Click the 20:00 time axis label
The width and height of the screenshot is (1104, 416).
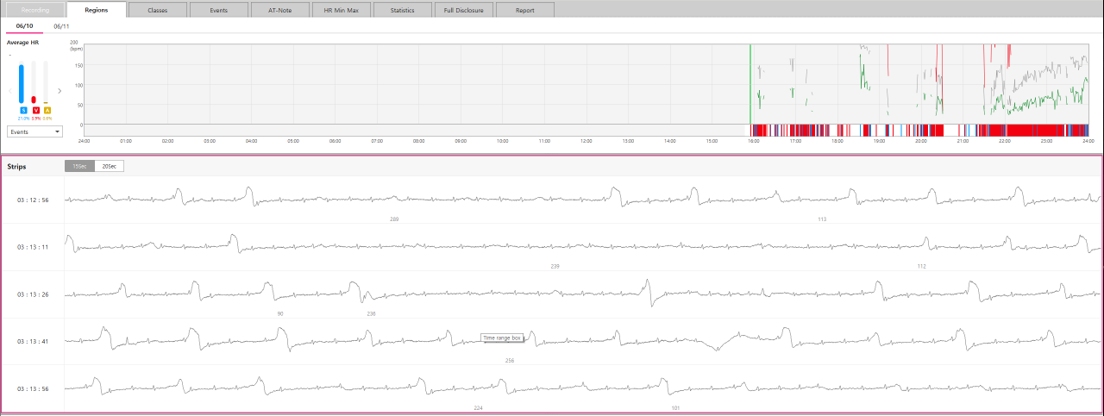pos(921,141)
